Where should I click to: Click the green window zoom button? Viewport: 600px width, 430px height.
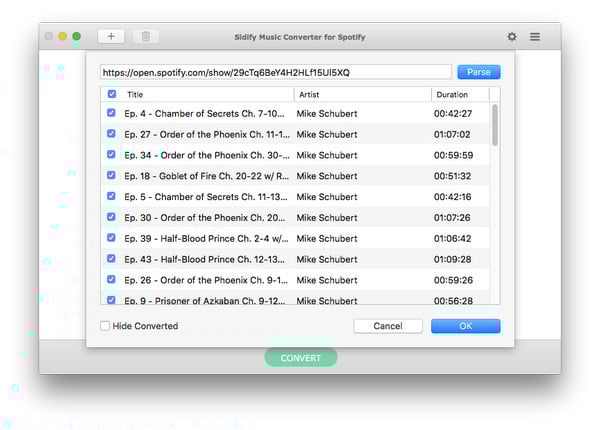(77, 36)
